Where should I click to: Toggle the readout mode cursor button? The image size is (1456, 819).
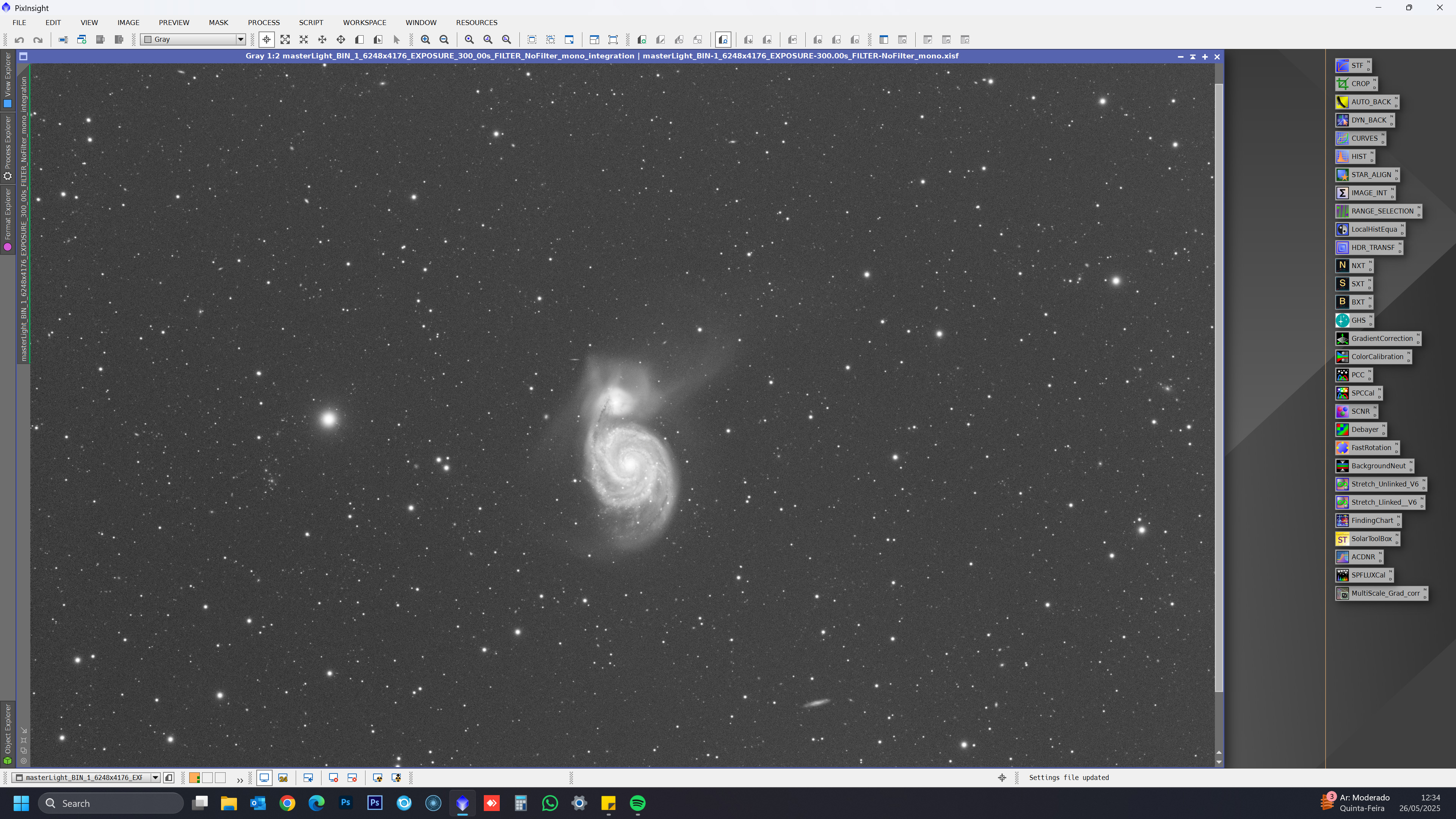point(266,39)
